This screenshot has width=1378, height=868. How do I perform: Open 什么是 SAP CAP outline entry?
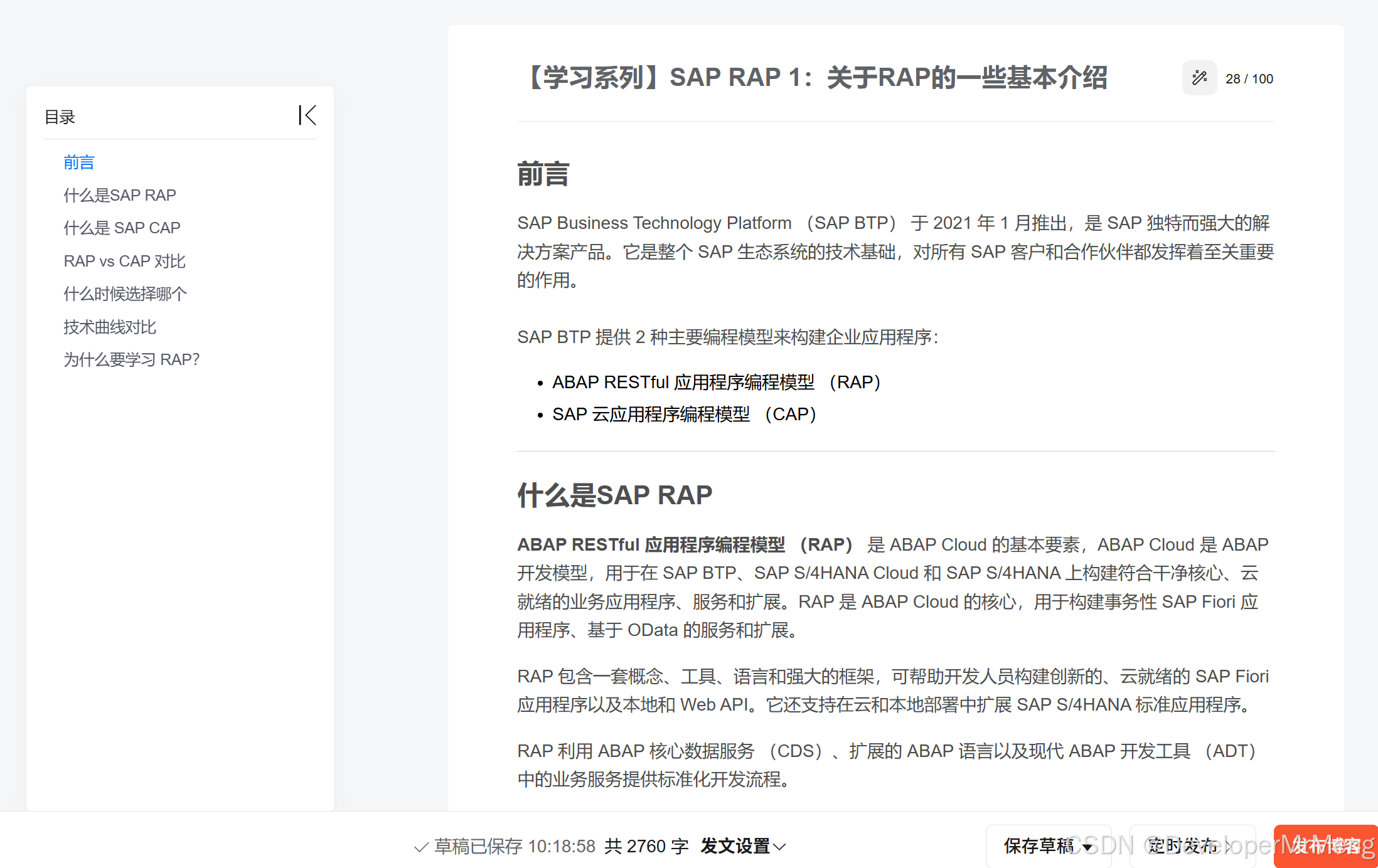(x=122, y=228)
